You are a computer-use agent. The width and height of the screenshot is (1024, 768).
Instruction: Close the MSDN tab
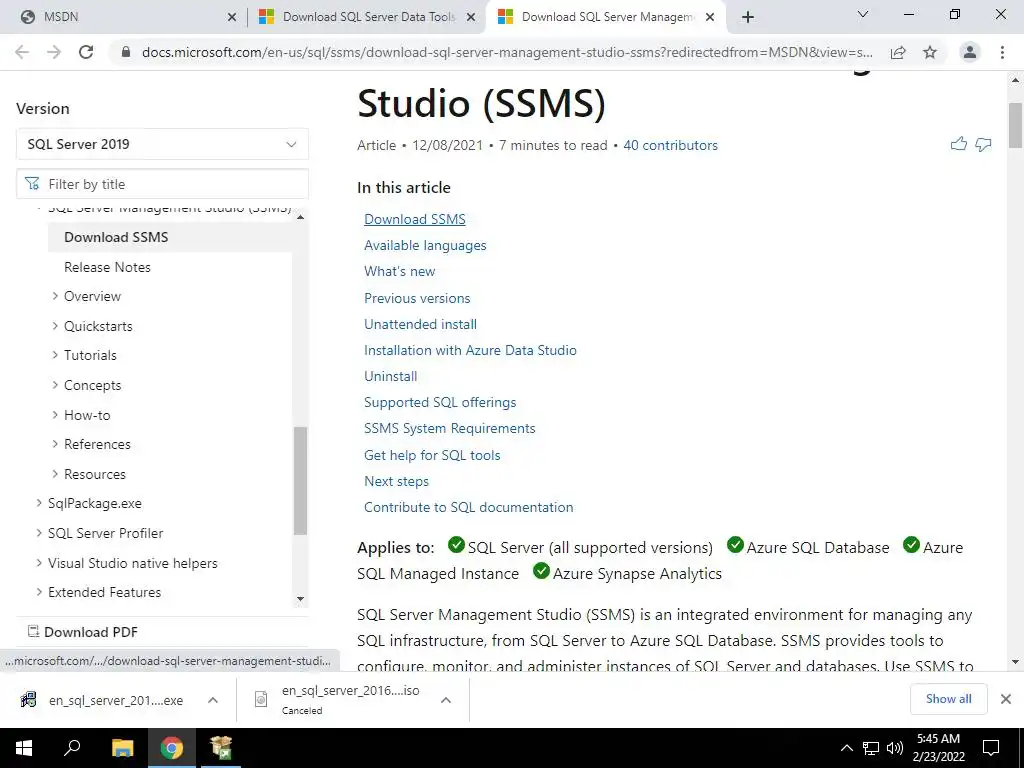click(232, 18)
